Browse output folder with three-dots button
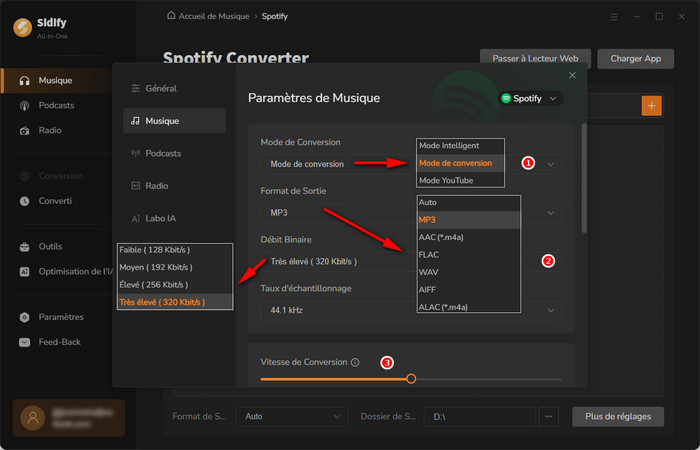Screen dimensions: 700x450 click(x=548, y=416)
